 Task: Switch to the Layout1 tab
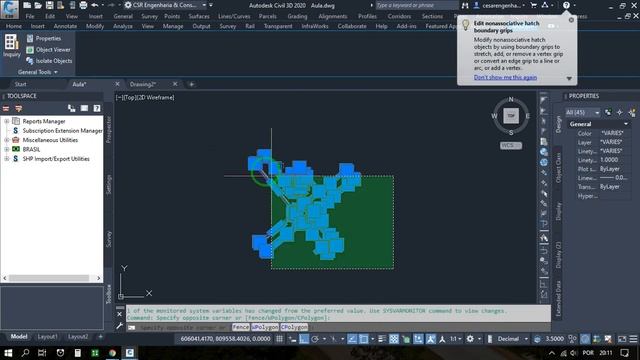[47, 337]
